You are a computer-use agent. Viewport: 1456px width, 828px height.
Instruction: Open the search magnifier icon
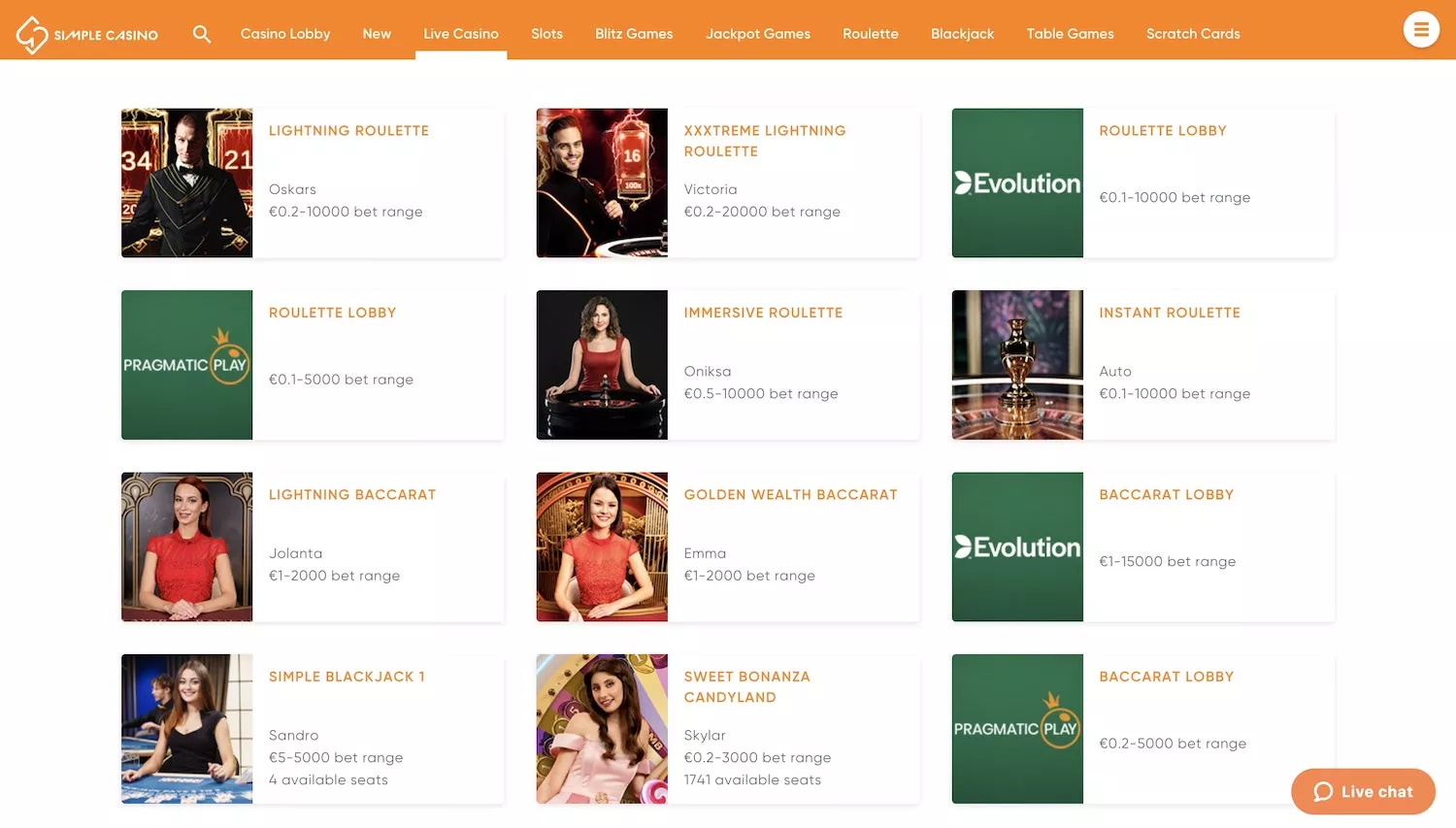202,34
